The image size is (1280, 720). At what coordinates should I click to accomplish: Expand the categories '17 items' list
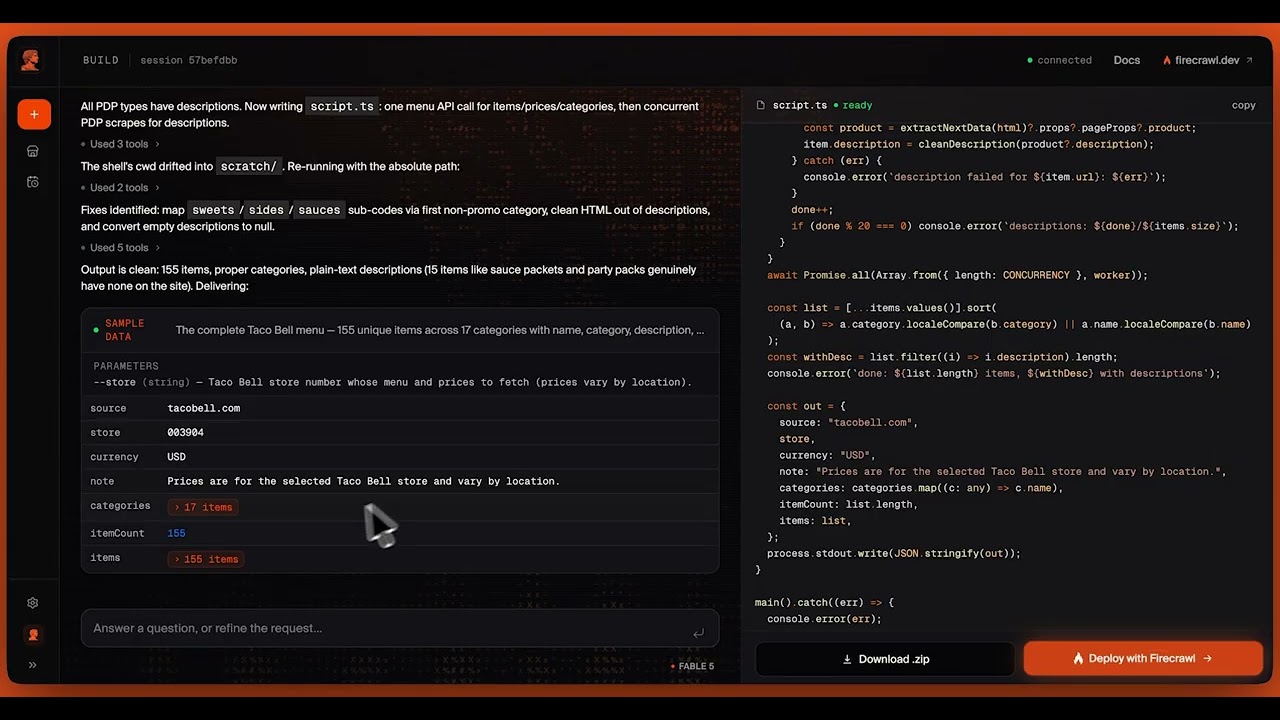point(204,507)
